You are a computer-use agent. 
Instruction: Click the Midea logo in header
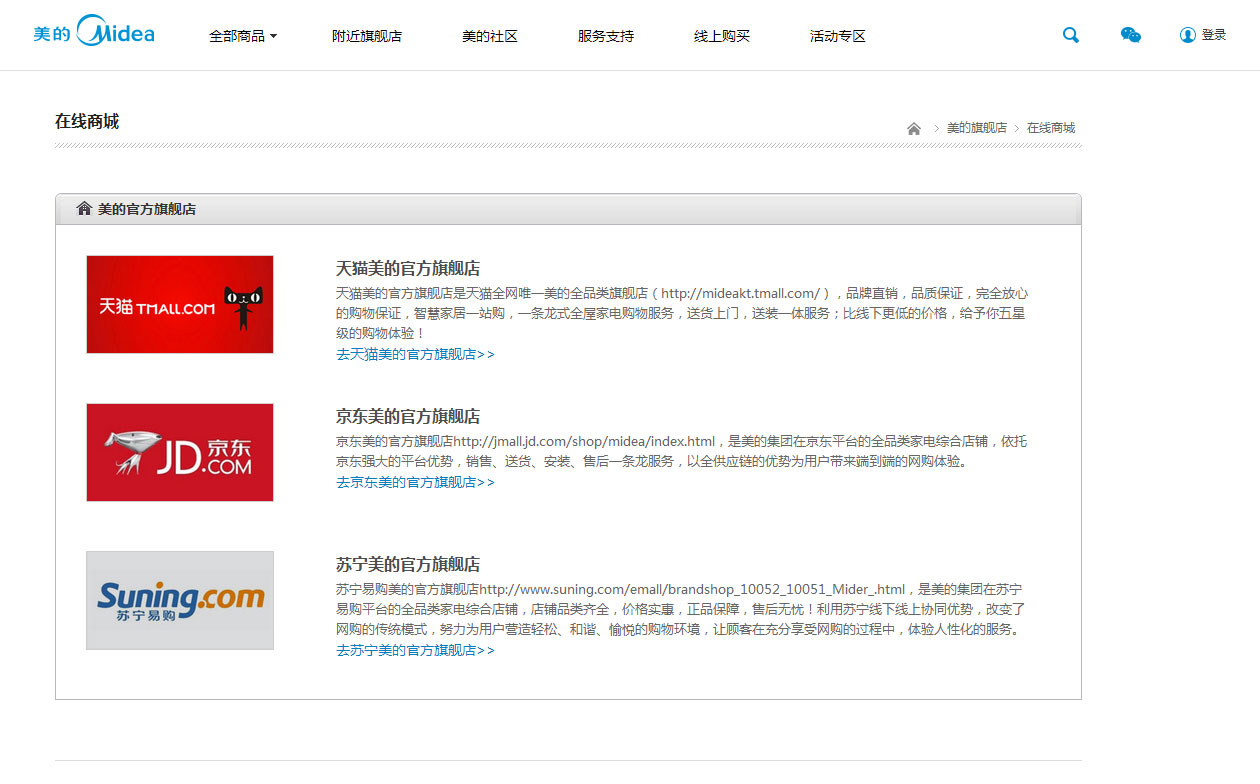(x=94, y=32)
